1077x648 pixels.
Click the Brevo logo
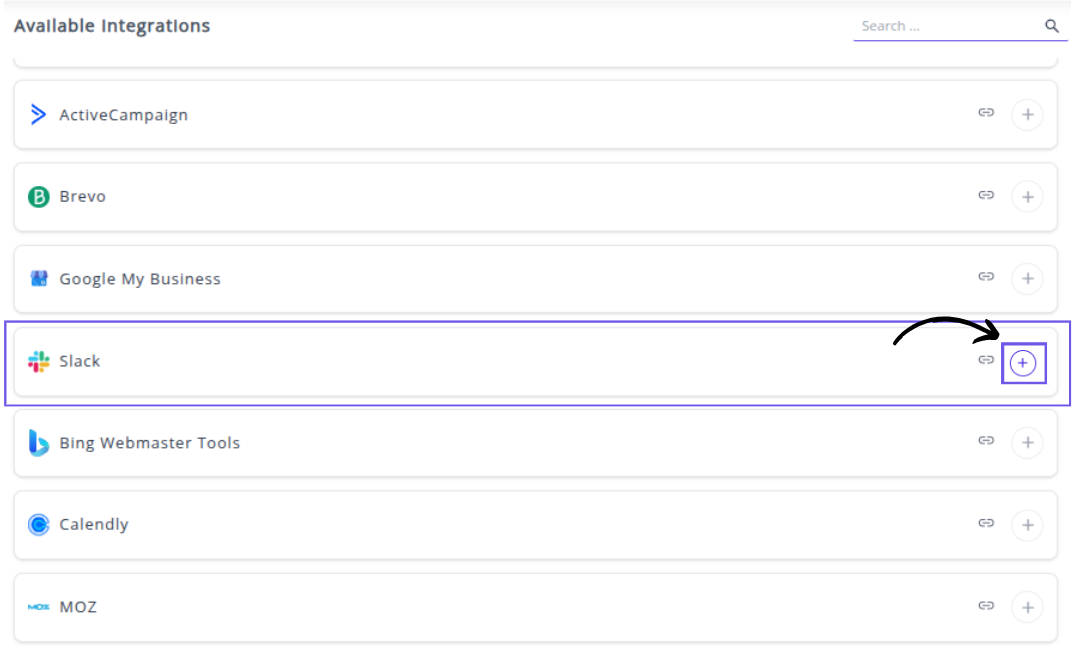(x=39, y=197)
